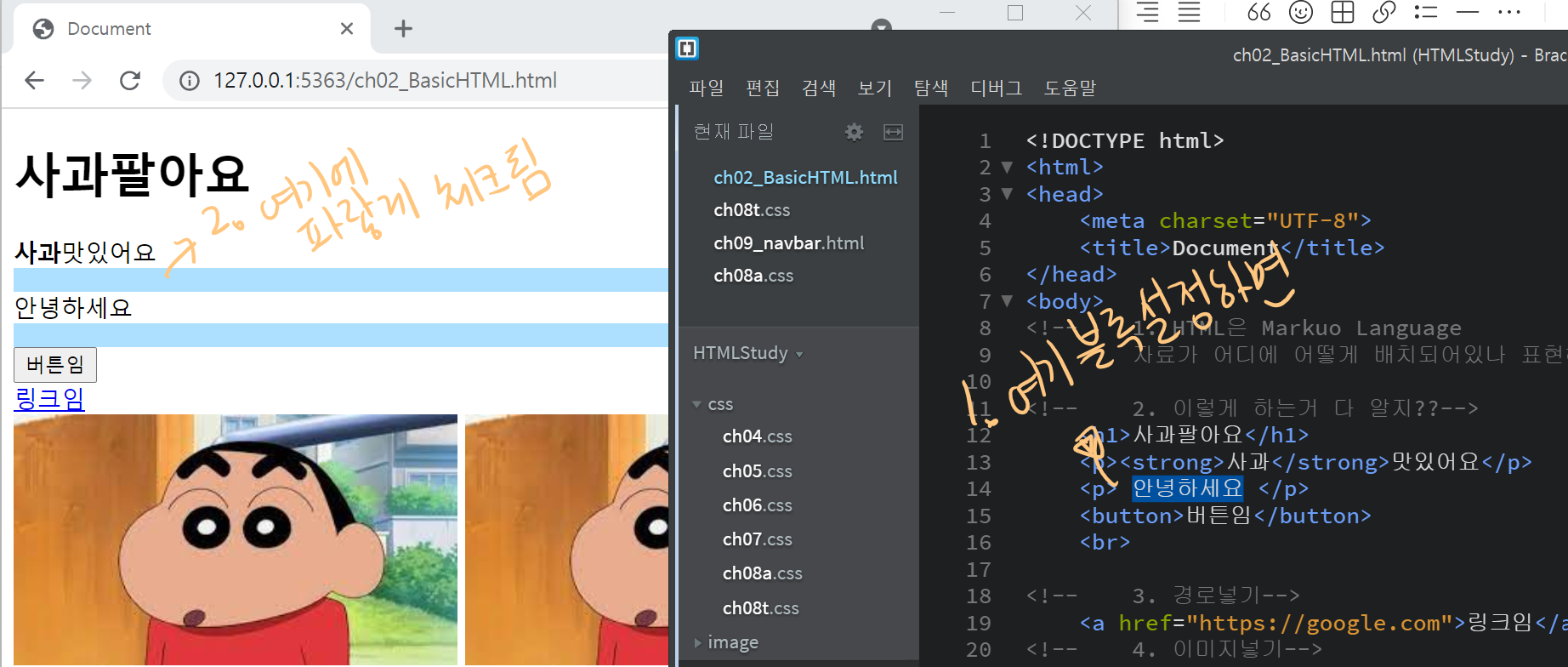Image resolution: width=1568 pixels, height=667 pixels.
Task: Open the 디버그 menu in Brackets
Action: point(997,88)
